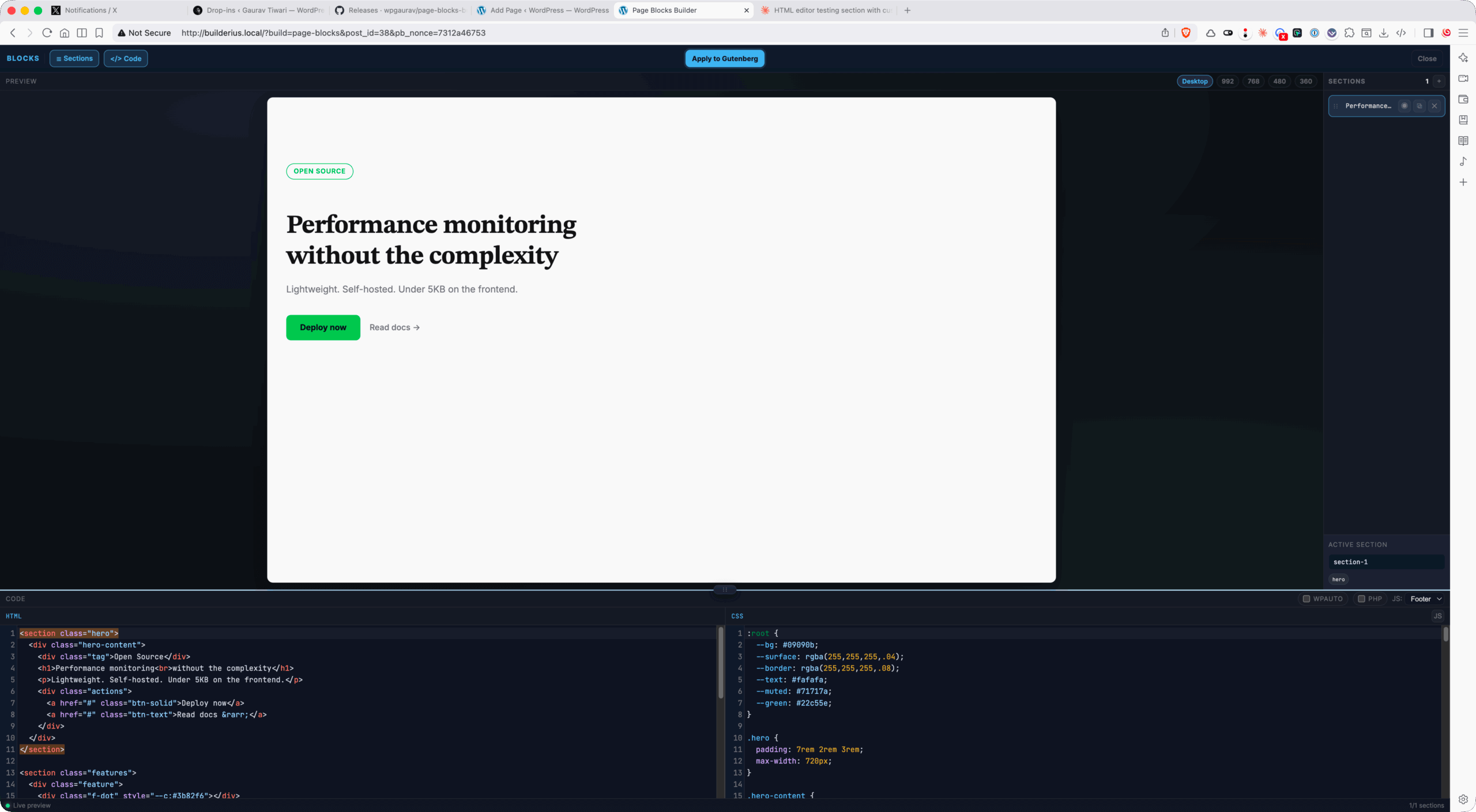The width and height of the screenshot is (1476, 812).
Task: Enable the WPAUTO checkbox
Action: point(1306,599)
